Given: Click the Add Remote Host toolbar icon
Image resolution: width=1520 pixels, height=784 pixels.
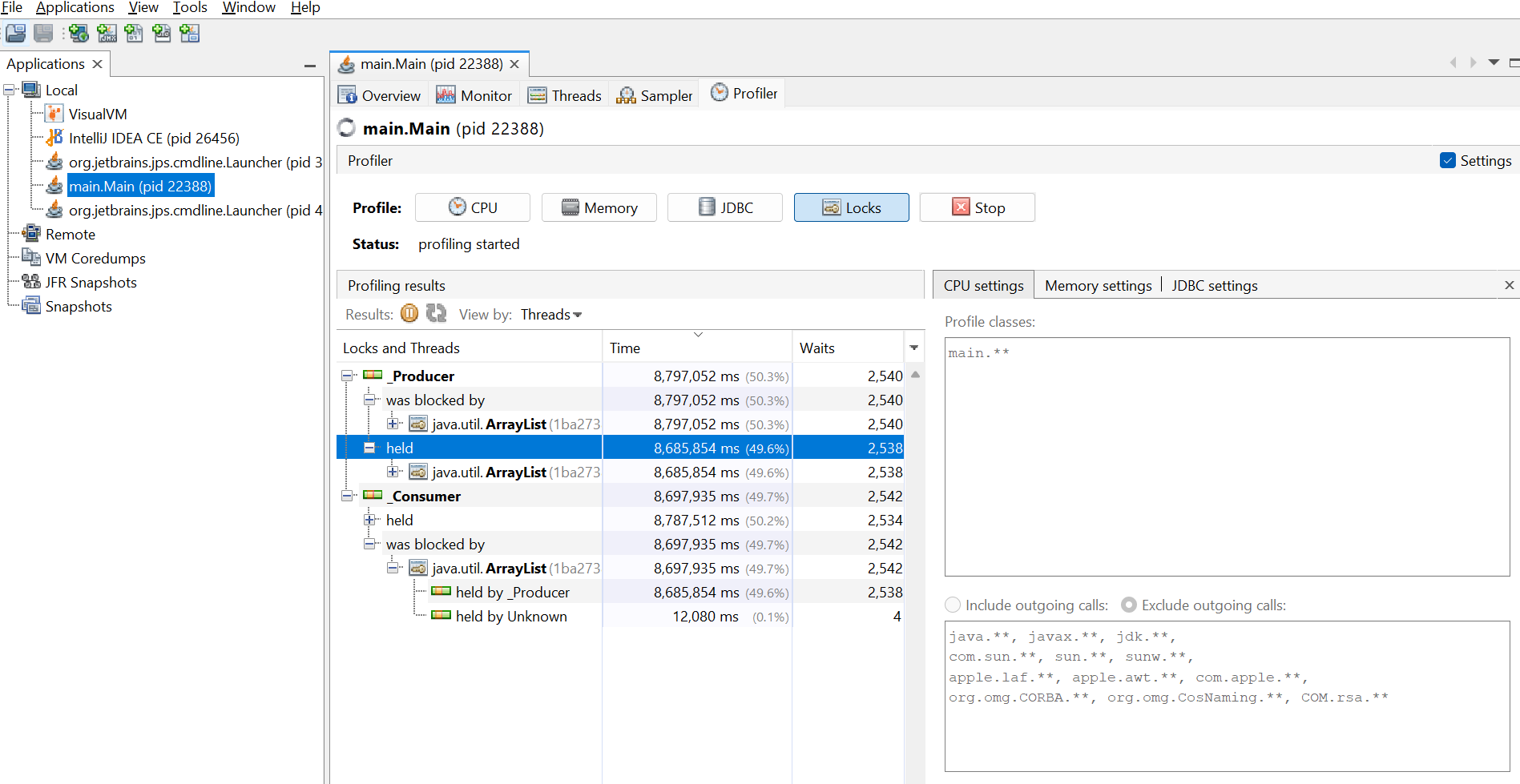Looking at the screenshot, I should (x=79, y=33).
